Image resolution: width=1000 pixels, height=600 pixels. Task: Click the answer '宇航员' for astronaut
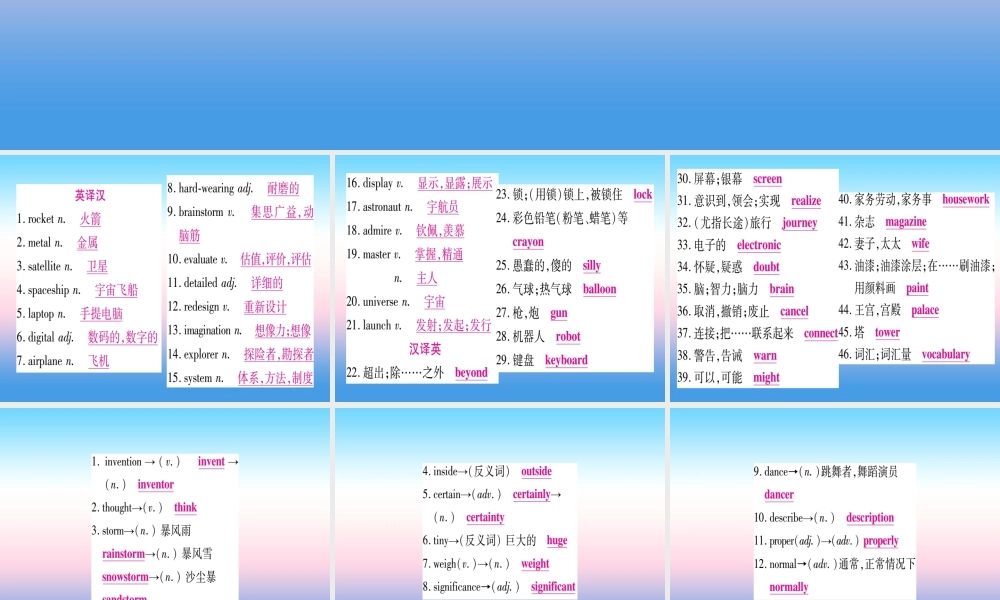pyautogui.click(x=443, y=207)
